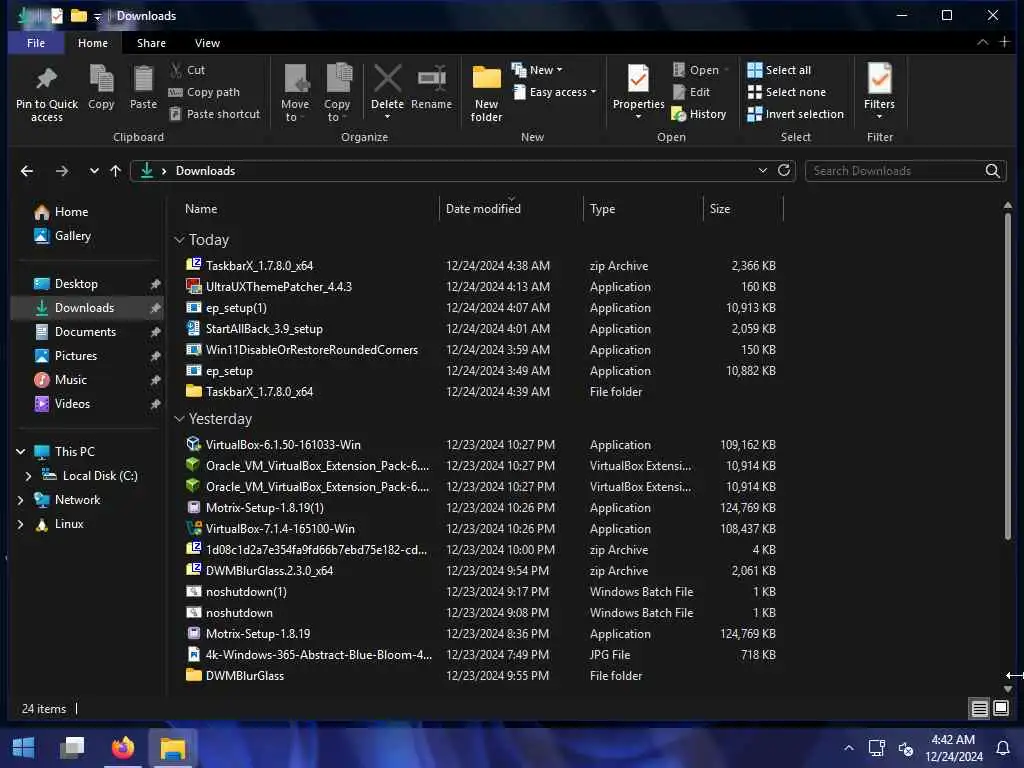Click Copy path in Clipboard group
The image size is (1024, 768).
(204, 92)
